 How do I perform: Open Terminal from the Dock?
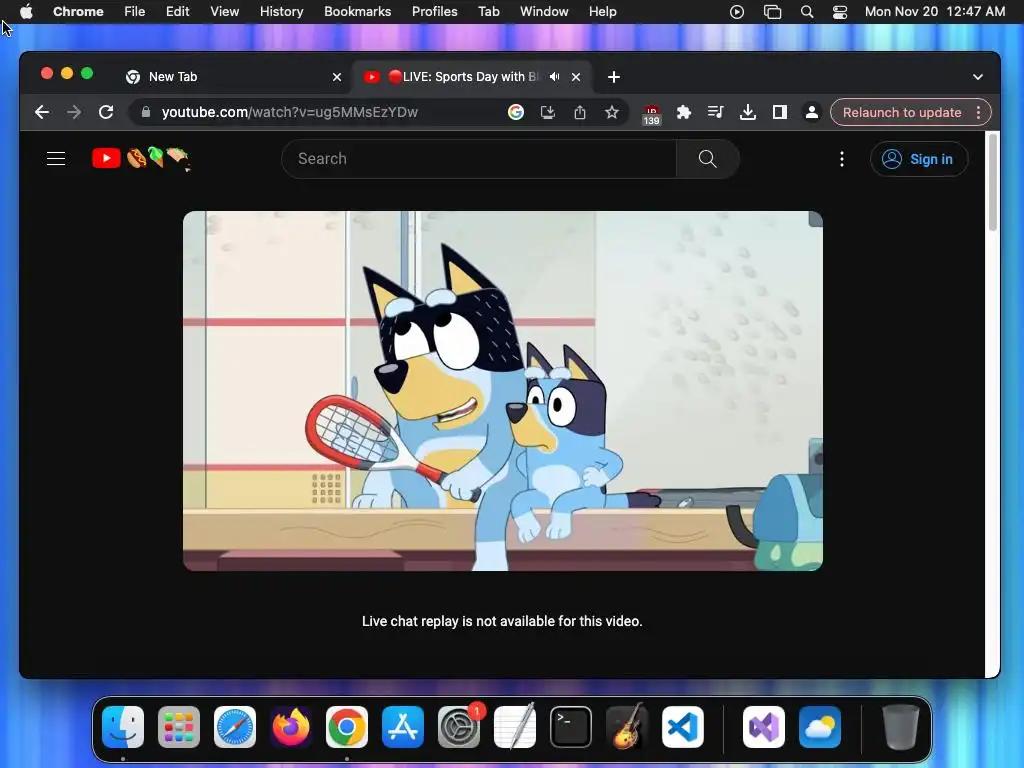pos(571,727)
